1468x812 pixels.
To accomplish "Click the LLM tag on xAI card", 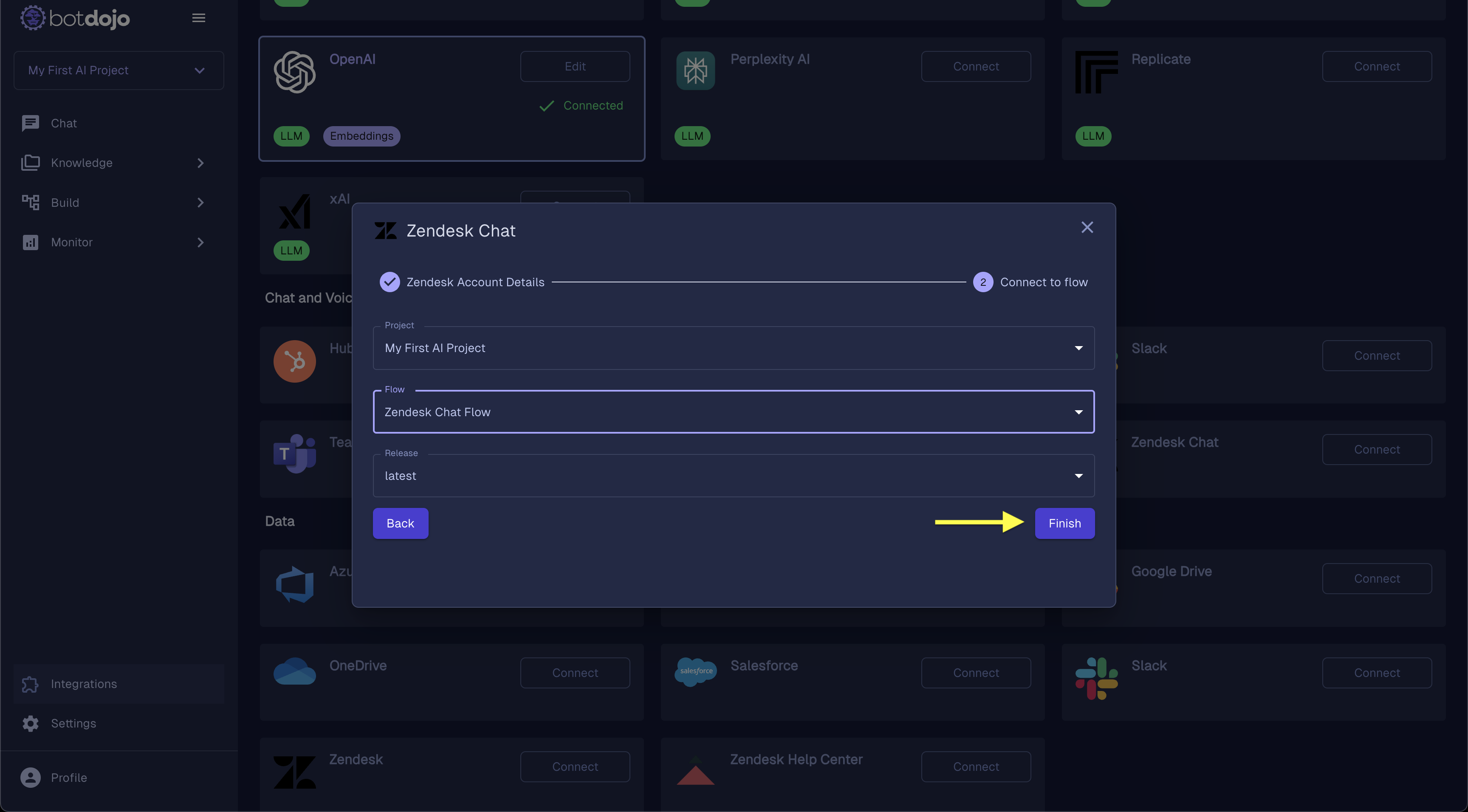I will [291, 250].
